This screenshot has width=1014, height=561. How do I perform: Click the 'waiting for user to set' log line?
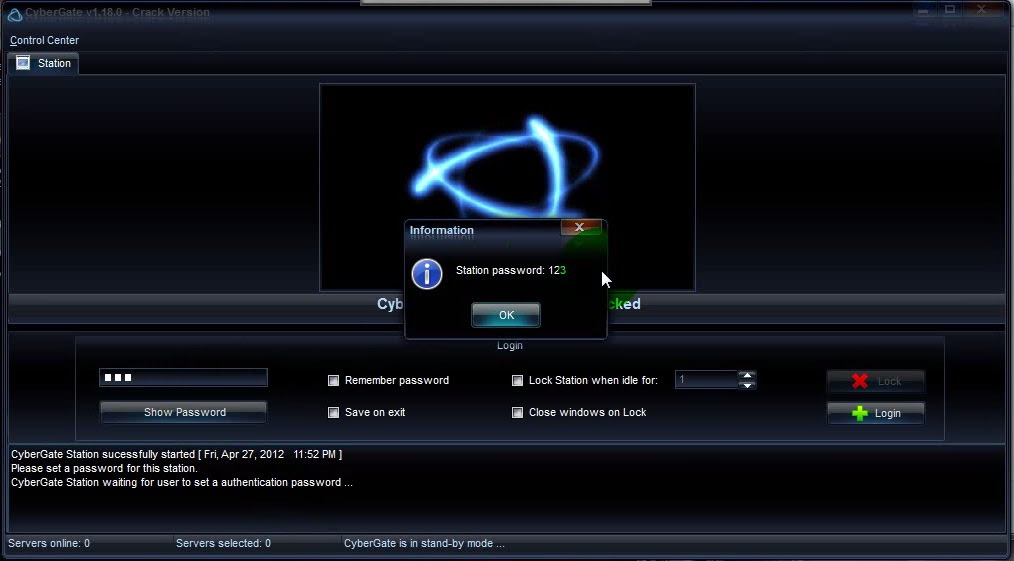click(182, 482)
